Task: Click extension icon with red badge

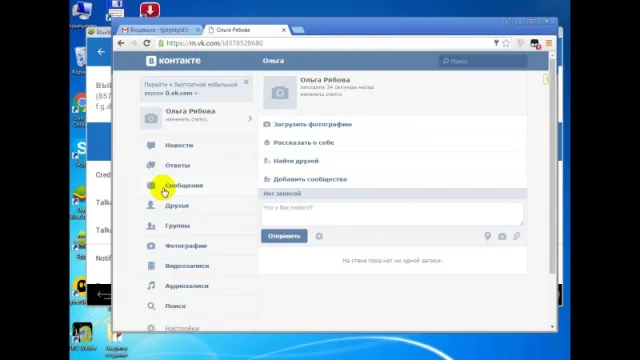Action: tap(535, 44)
